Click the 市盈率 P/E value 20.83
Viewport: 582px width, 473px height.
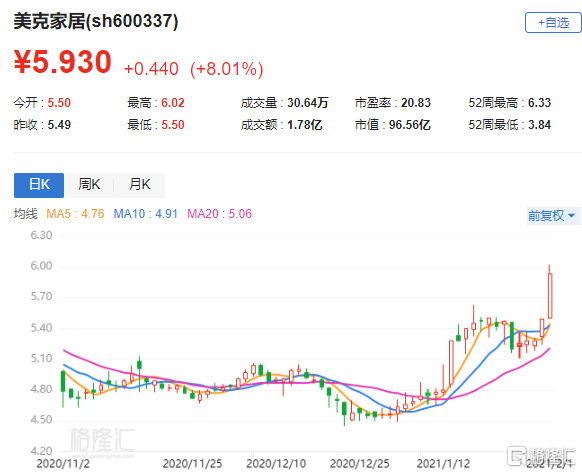point(416,103)
